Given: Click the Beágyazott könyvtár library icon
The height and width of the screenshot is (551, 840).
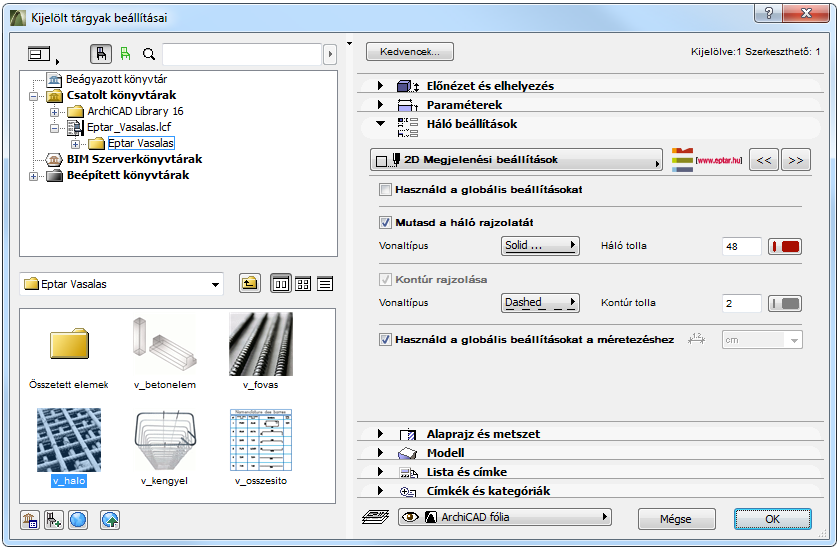Looking at the screenshot, I should click(x=54, y=80).
